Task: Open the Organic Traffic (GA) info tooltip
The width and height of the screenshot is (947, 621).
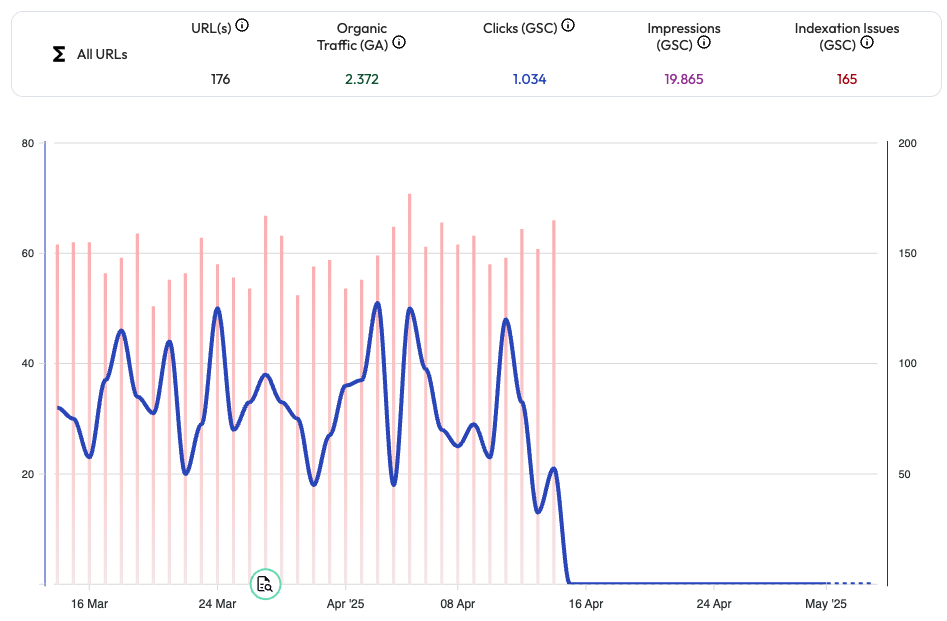Action: click(x=400, y=43)
